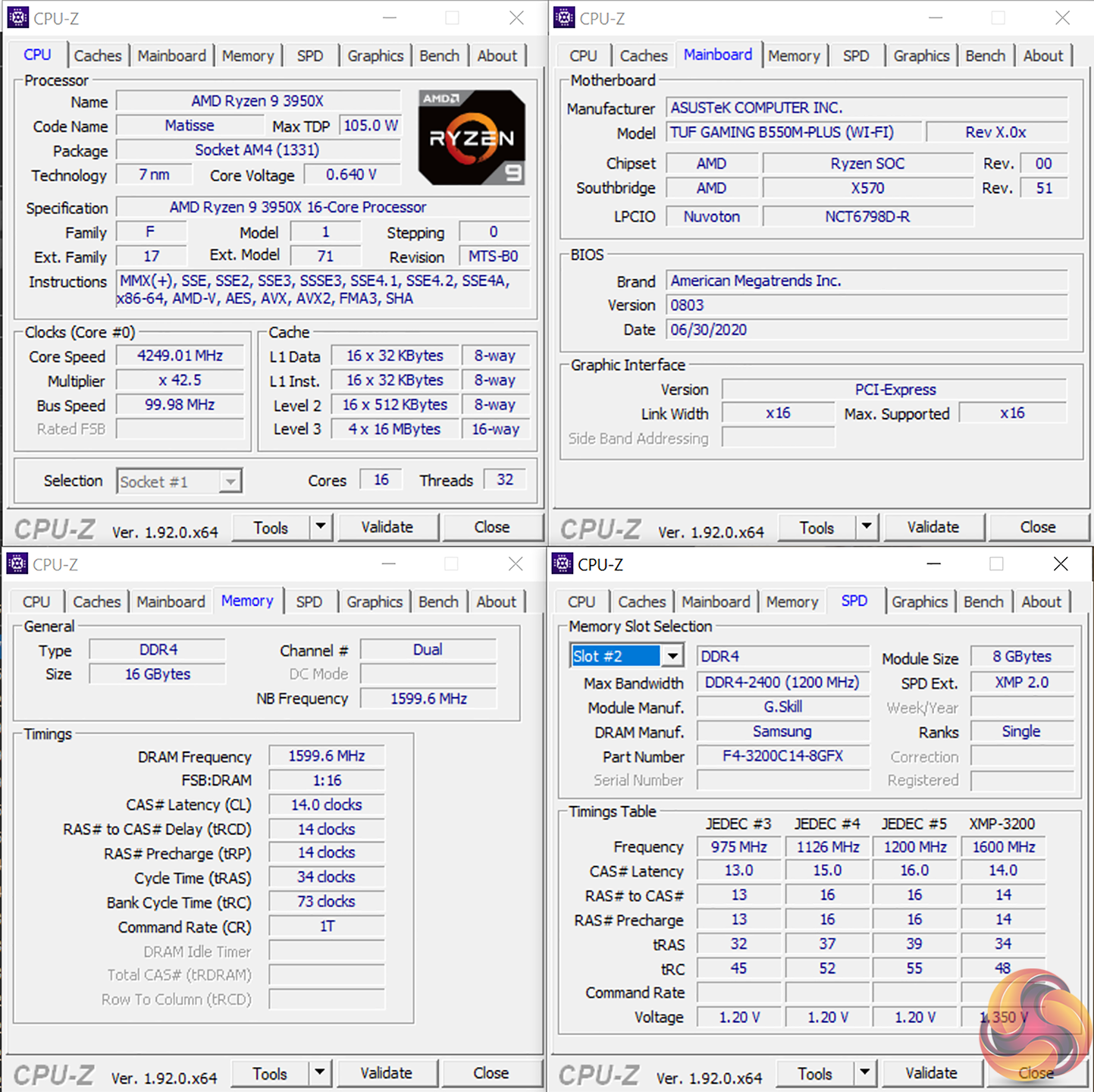Switch to CPU tab in Memory window
Viewport: 1094px width, 1092px height.
36,602
